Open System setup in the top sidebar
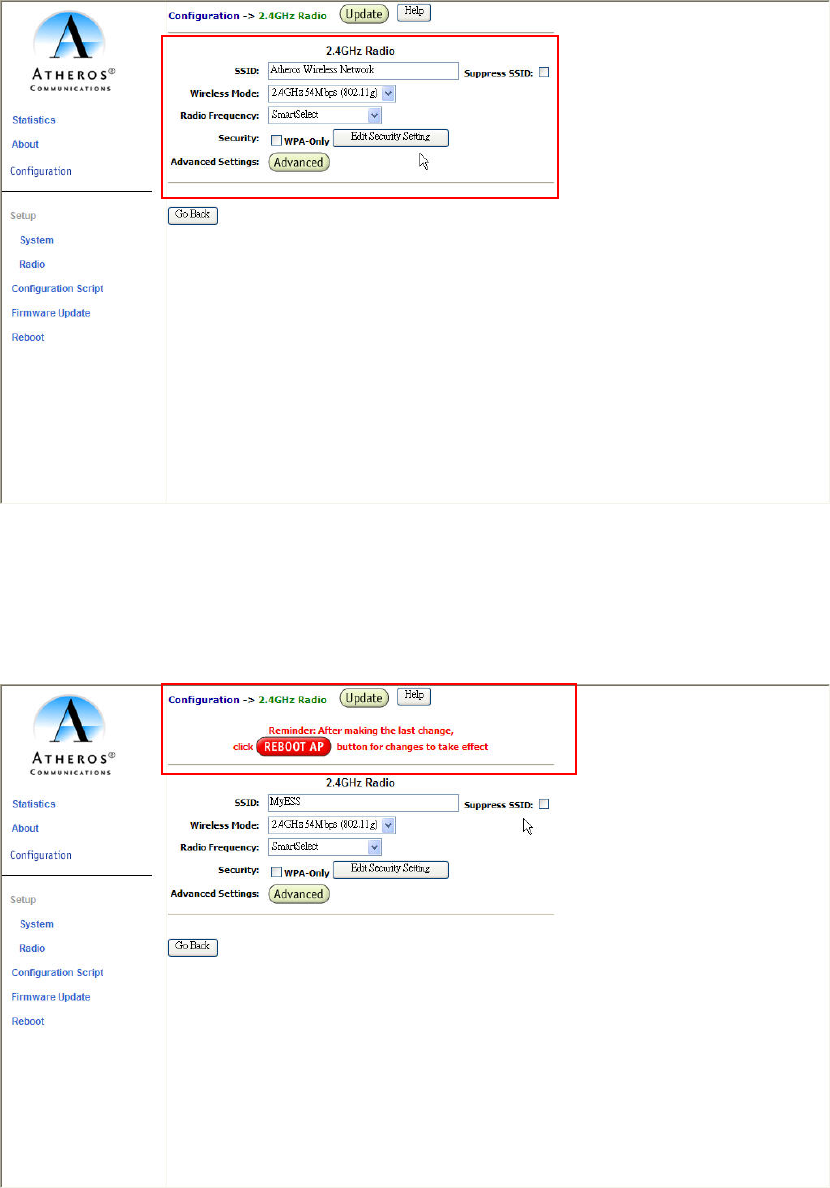This screenshot has height=1188, width=830. (36, 241)
